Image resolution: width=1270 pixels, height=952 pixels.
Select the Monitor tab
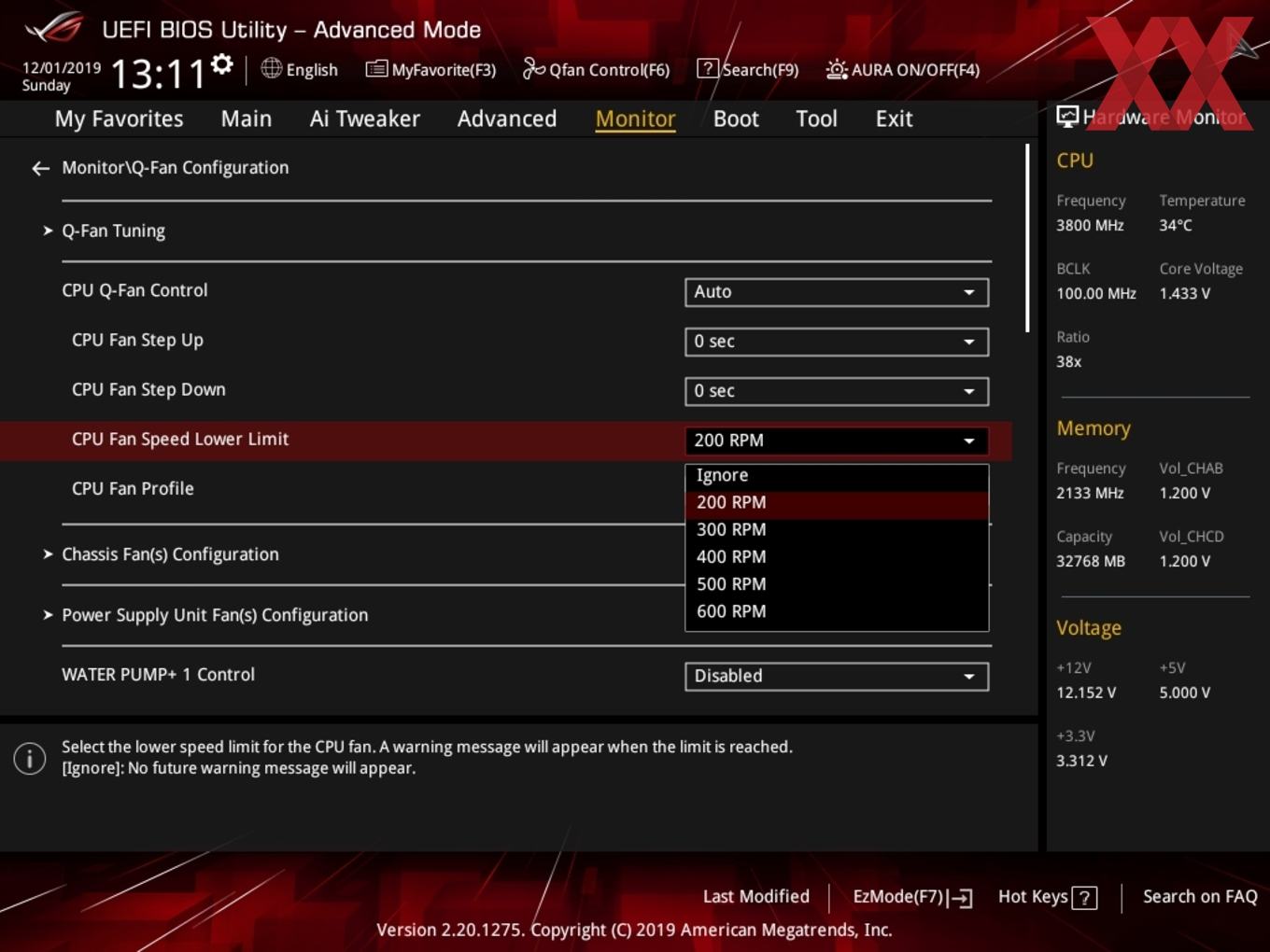pos(636,119)
